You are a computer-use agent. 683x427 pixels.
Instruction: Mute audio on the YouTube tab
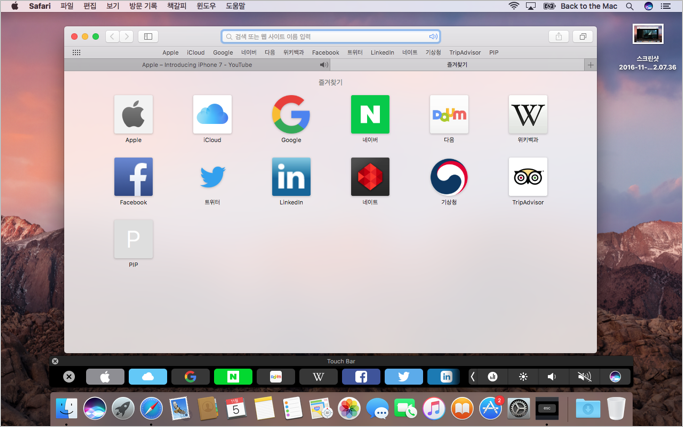[x=324, y=64]
